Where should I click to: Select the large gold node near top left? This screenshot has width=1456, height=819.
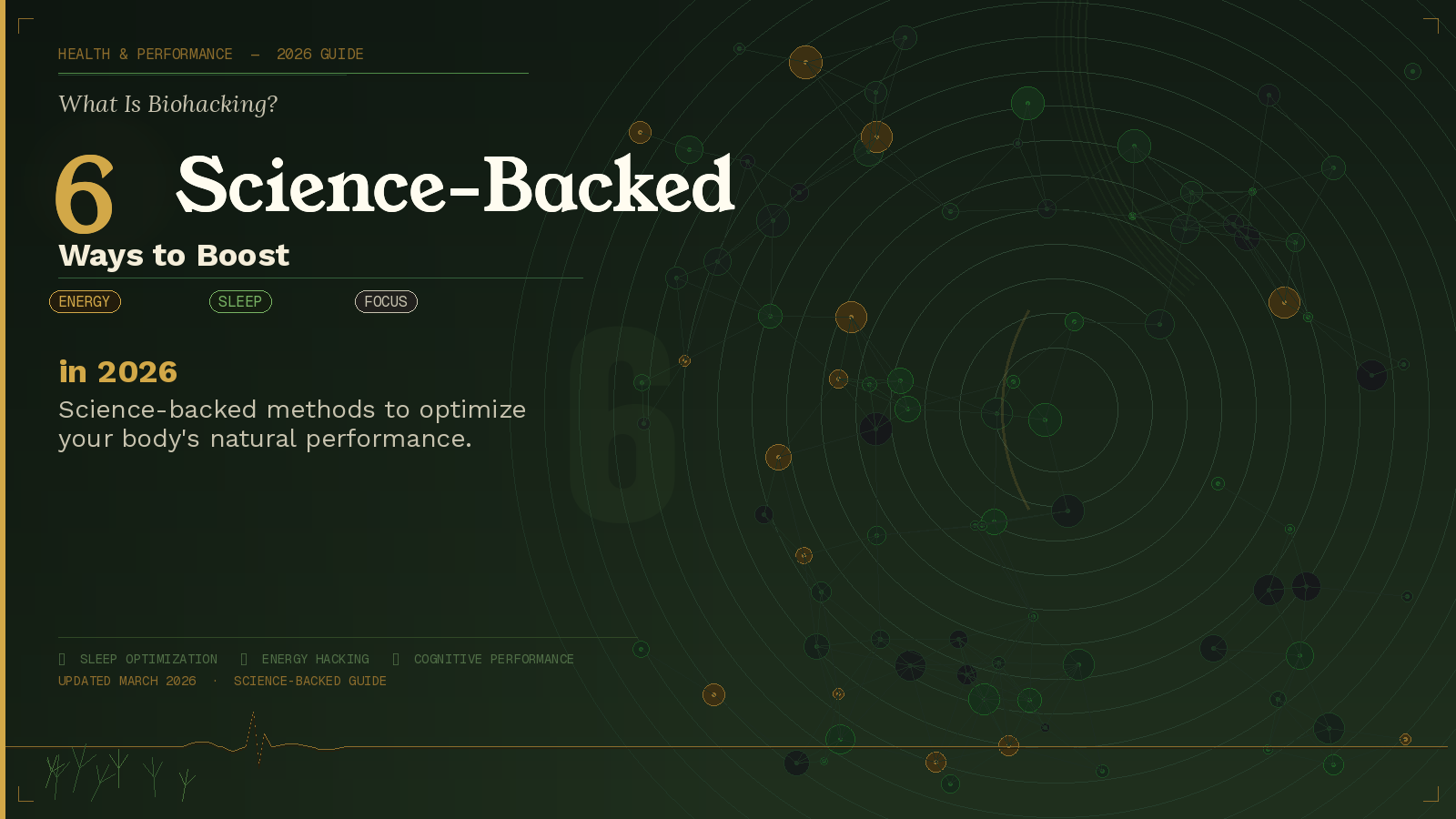(x=804, y=63)
